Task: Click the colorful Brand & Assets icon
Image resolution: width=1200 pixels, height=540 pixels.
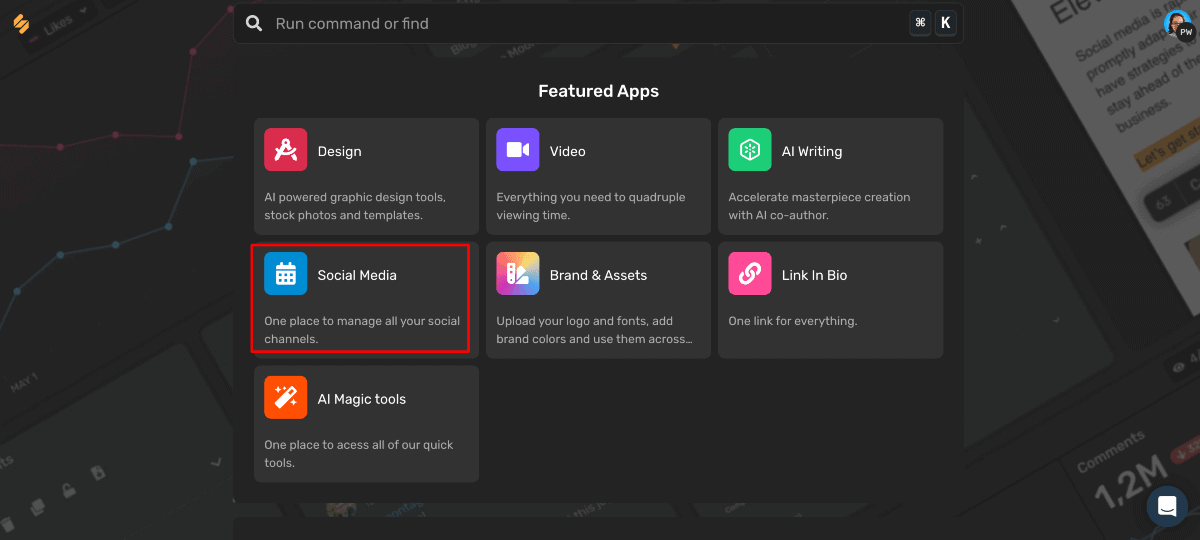Action: pos(517,274)
